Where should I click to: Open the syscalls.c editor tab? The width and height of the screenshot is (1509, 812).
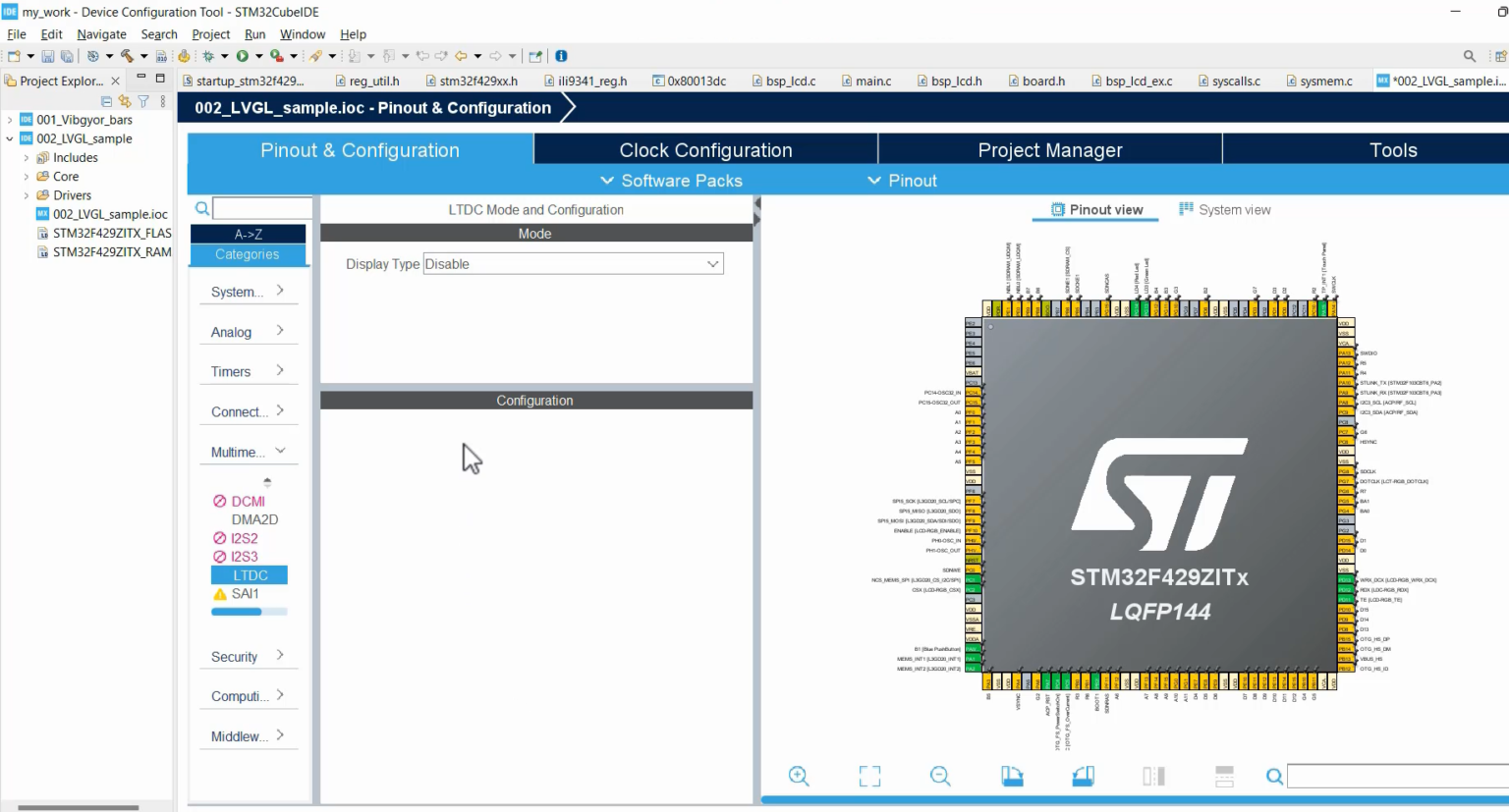[x=1229, y=81]
